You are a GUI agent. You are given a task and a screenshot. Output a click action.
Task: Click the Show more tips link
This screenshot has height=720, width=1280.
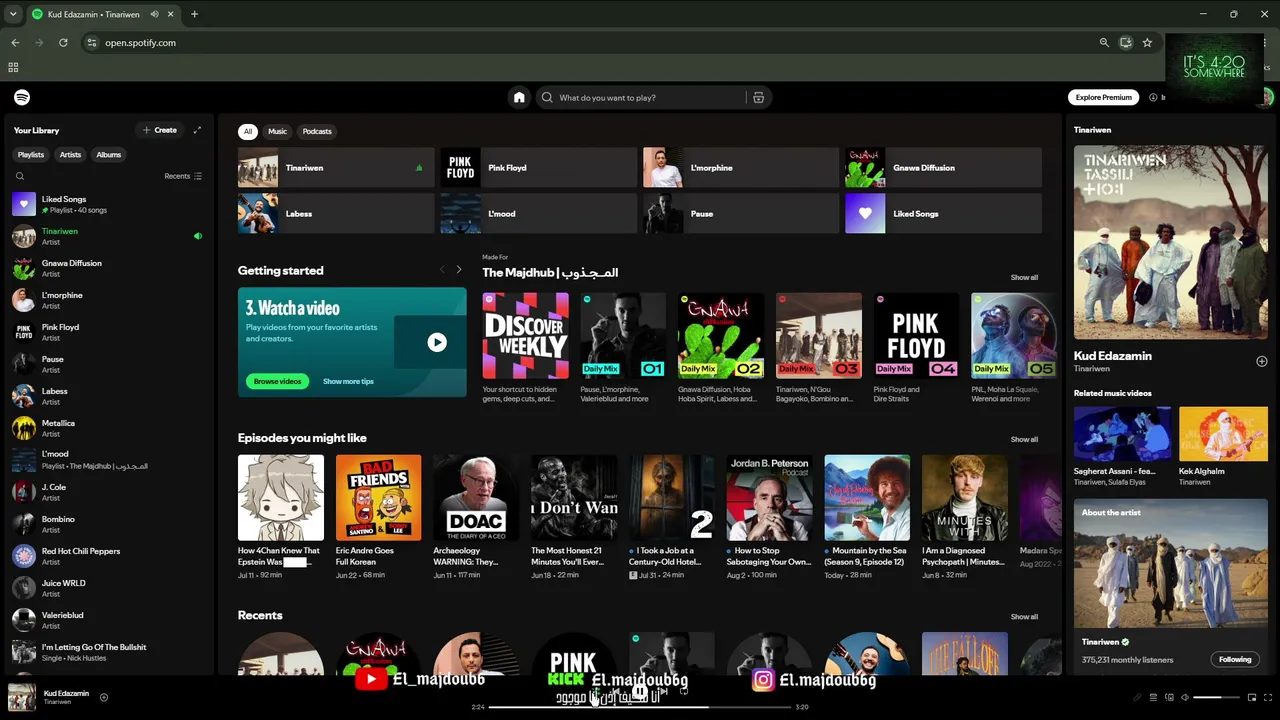tap(348, 381)
